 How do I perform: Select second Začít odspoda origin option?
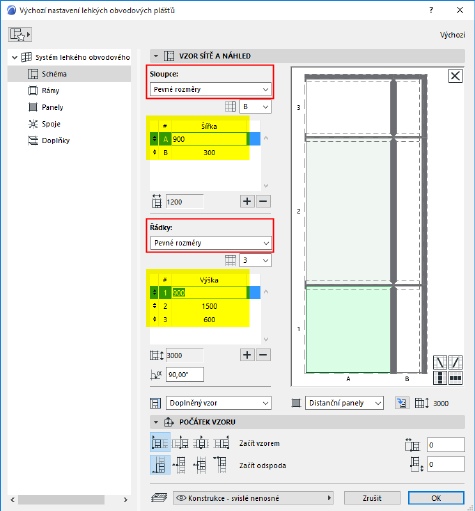(180, 465)
